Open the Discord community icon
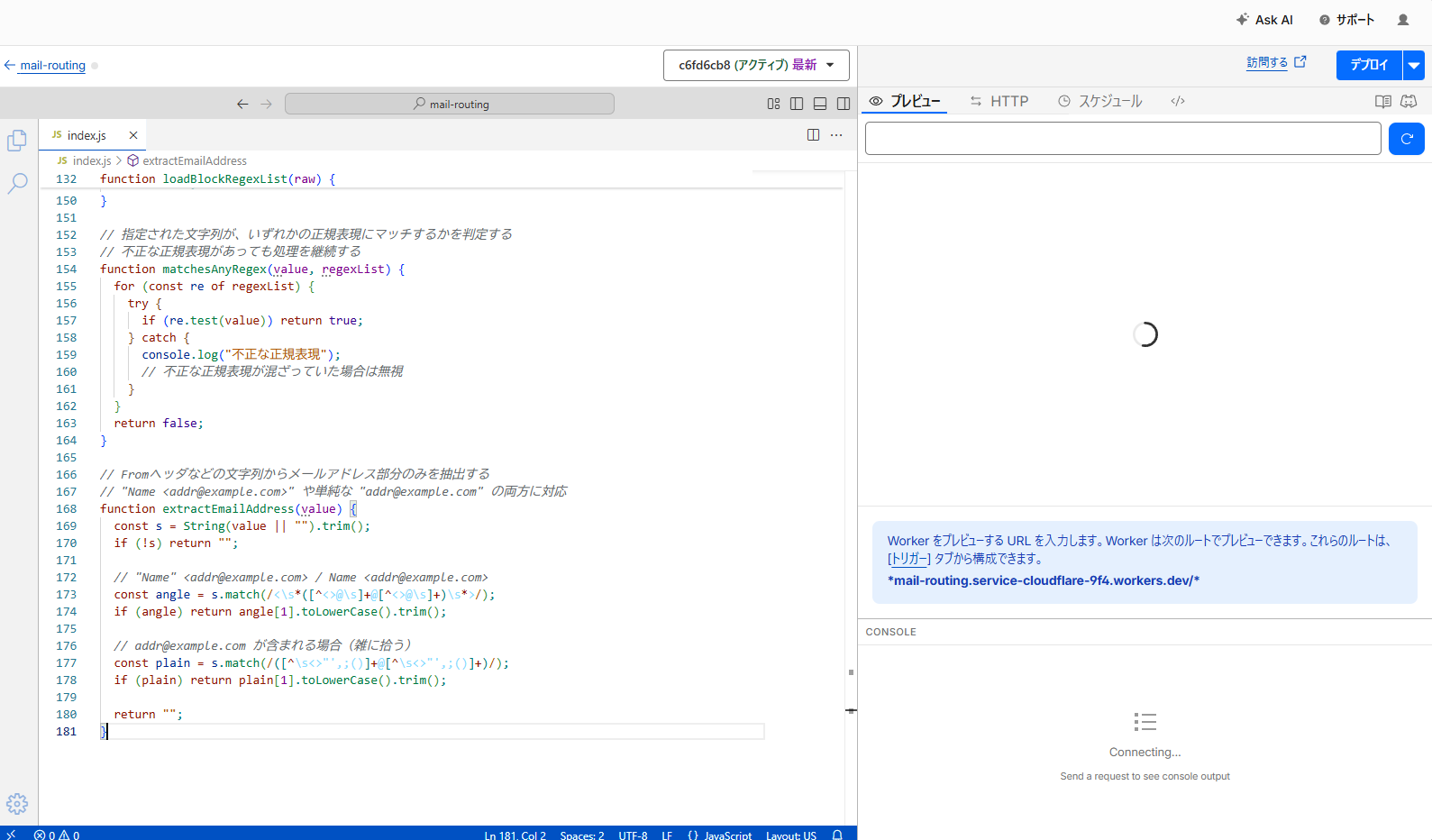The image size is (1432, 840). (x=1409, y=101)
